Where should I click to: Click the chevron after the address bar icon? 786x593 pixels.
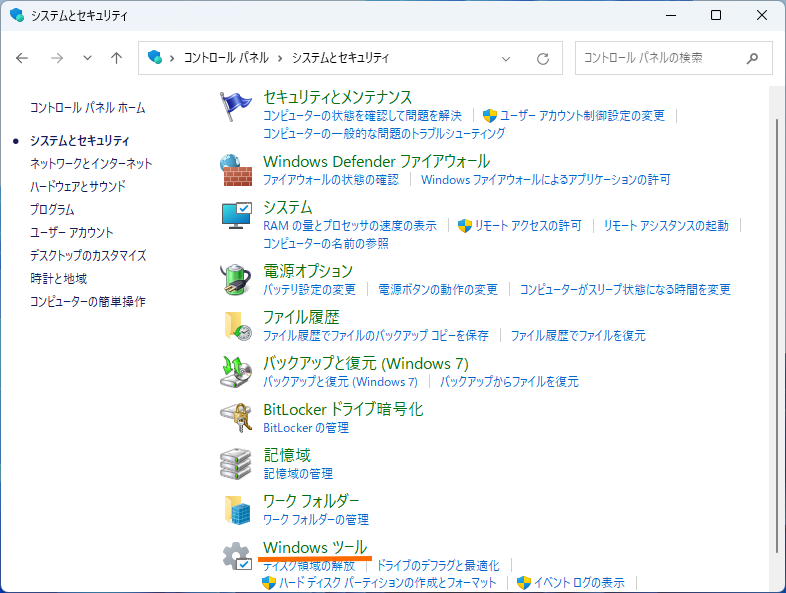point(172,59)
